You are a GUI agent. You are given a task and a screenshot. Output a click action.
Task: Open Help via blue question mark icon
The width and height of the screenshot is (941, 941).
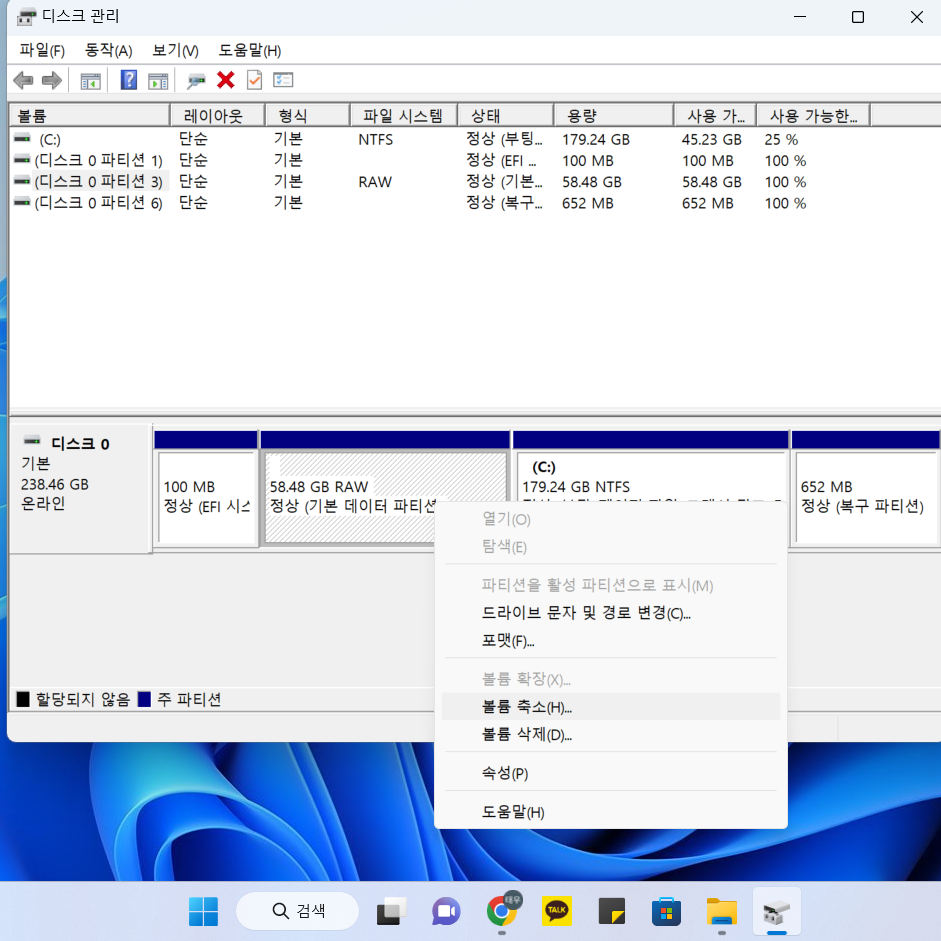point(128,80)
